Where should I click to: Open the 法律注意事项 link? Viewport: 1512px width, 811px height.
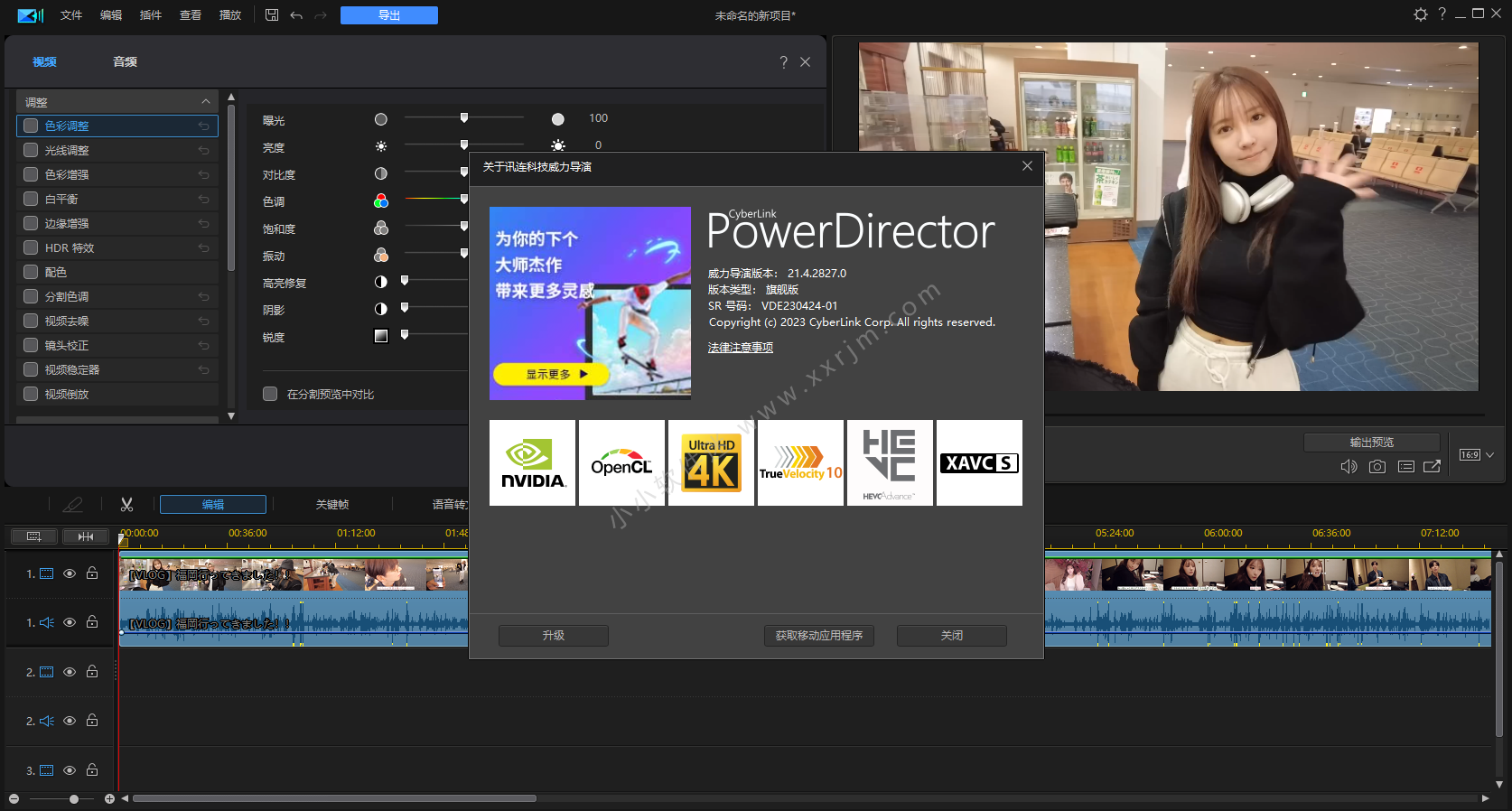pos(741,348)
